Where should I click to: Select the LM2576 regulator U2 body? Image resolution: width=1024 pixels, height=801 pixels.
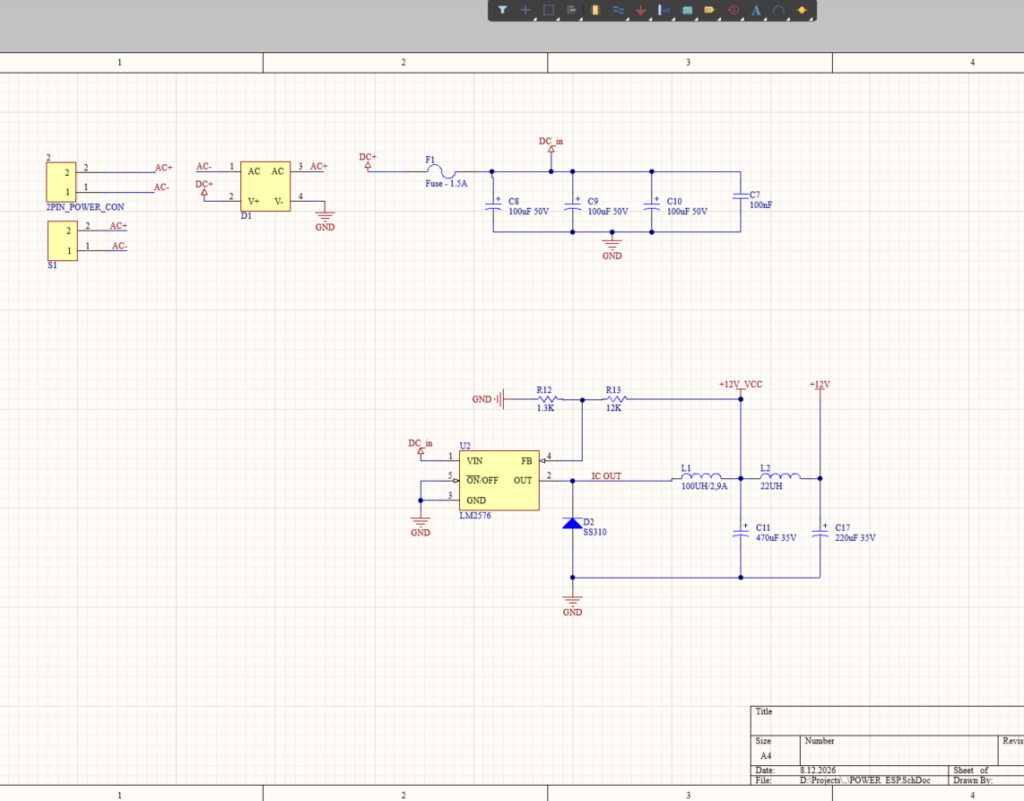pyautogui.click(x=499, y=480)
